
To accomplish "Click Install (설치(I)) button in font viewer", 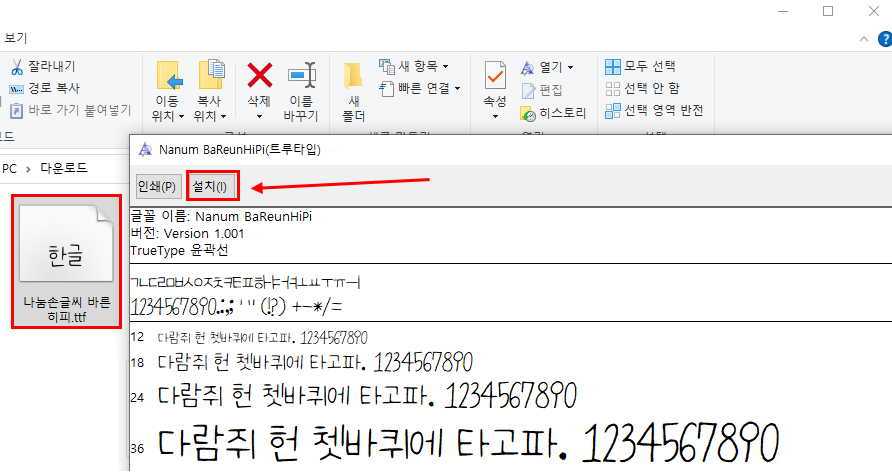I will tap(210, 186).
